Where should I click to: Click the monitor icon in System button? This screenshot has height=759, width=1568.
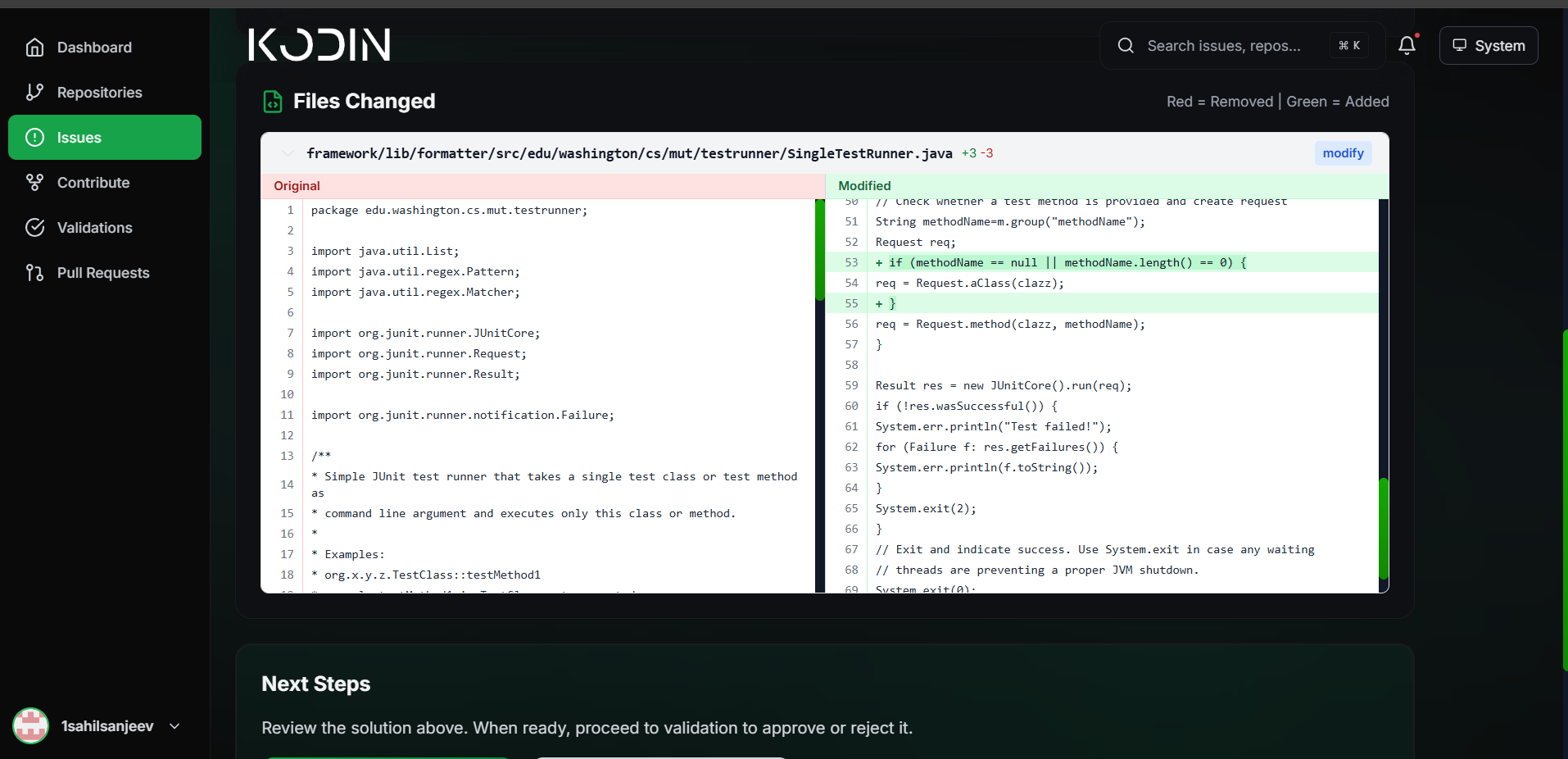tap(1459, 46)
